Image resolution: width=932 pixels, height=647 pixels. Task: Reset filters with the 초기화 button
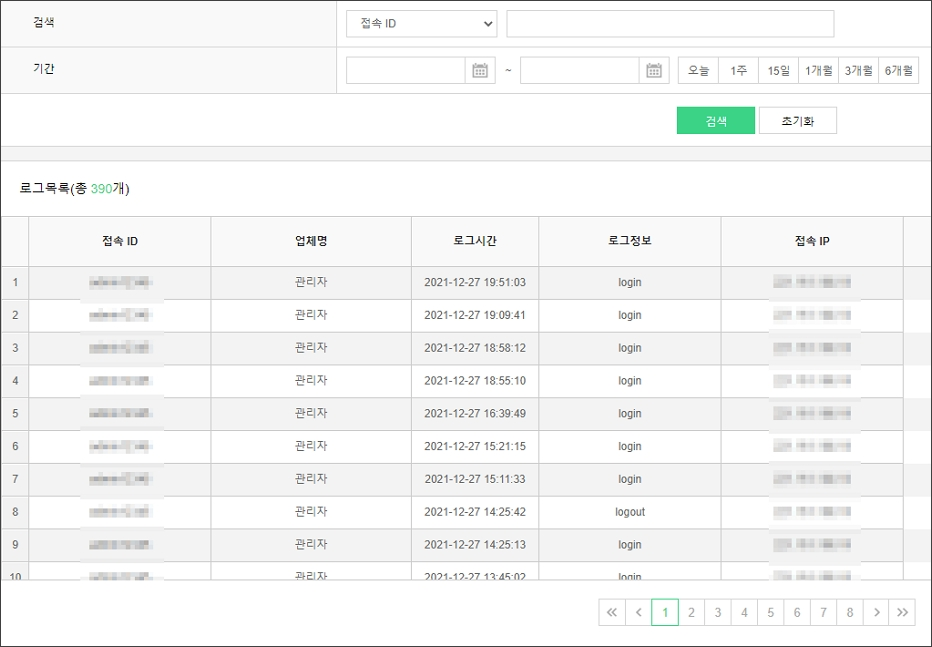coord(797,121)
